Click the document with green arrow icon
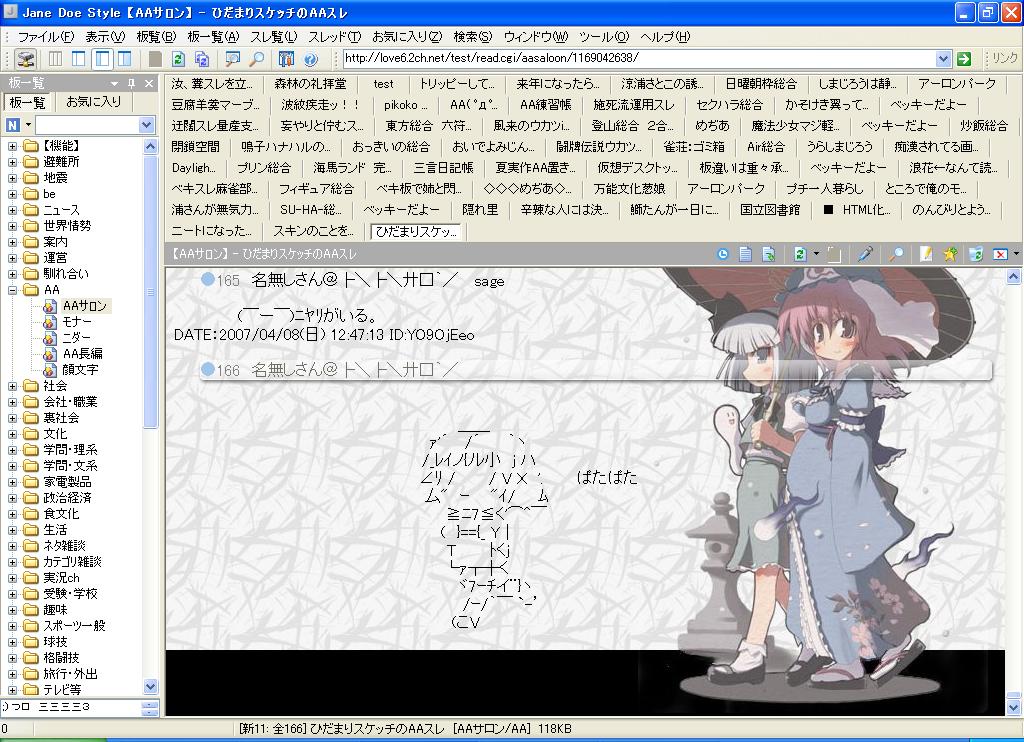This screenshot has width=1024, height=742. 769,254
